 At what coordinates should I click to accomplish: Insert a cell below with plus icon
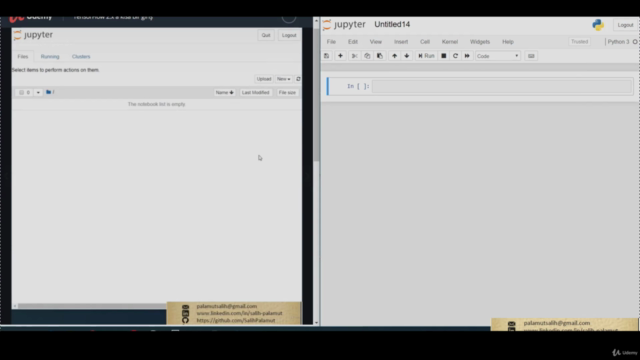(x=340, y=56)
